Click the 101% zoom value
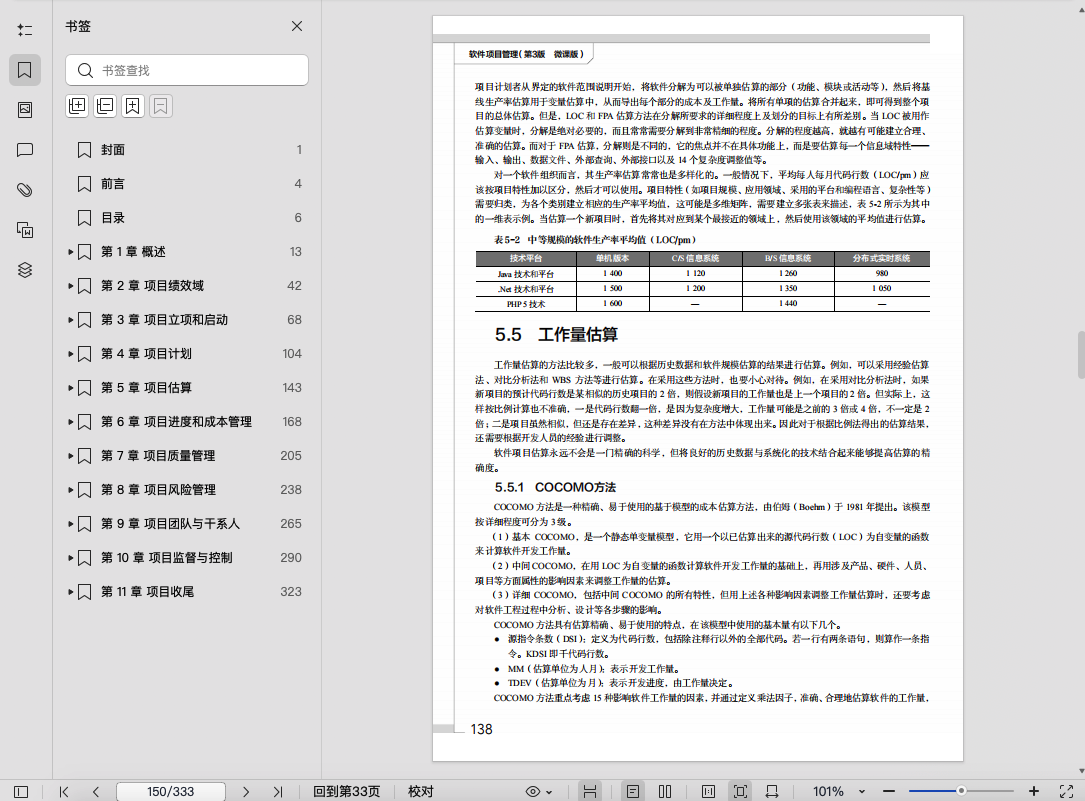This screenshot has width=1085, height=801. 828,791
